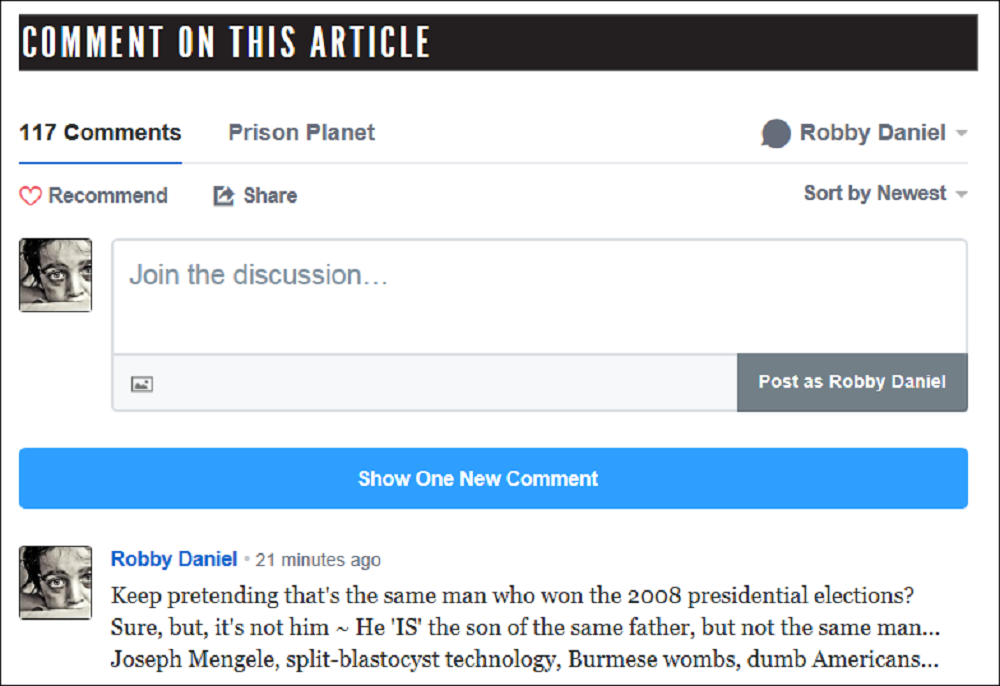Switch to the 117 Comments tab

coord(100,133)
